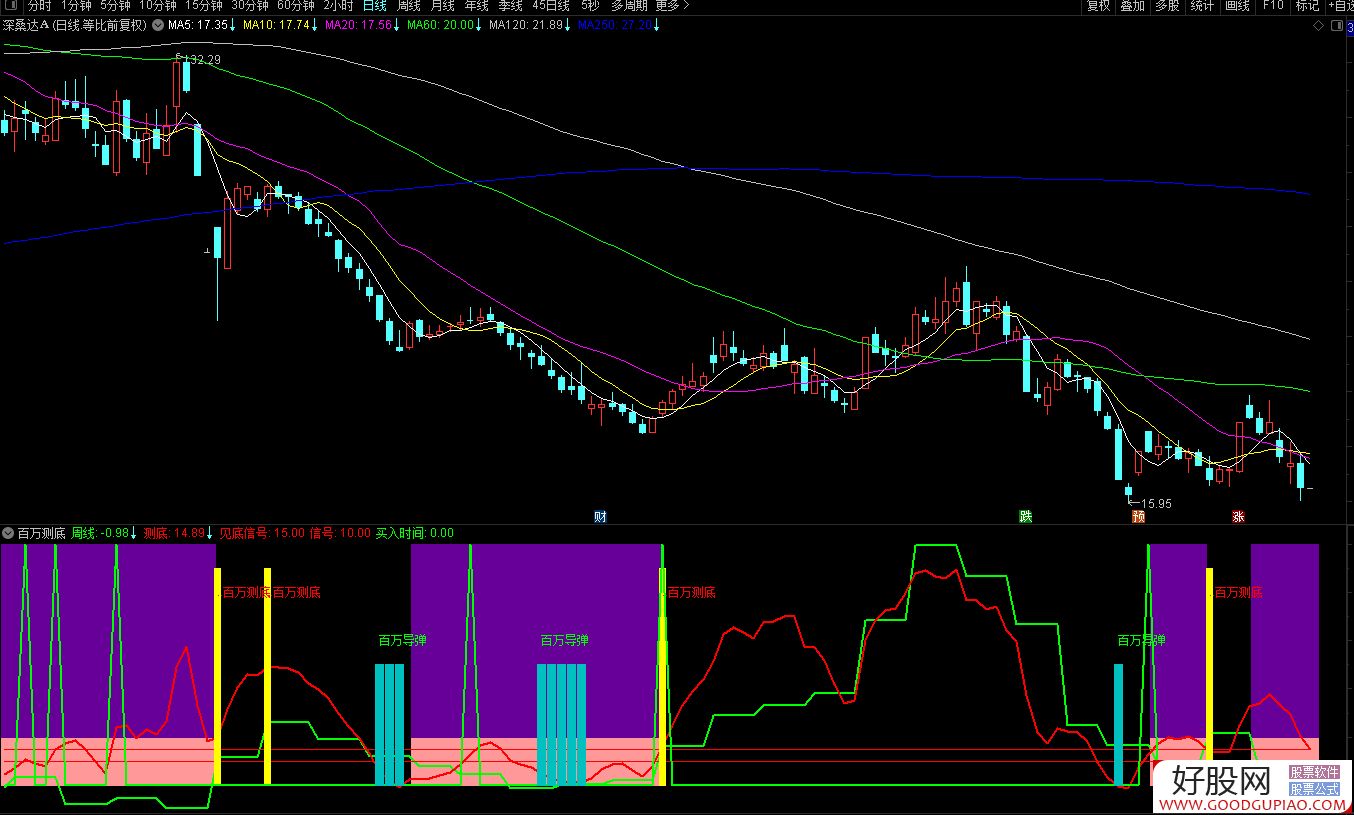The width and height of the screenshot is (1354, 815).
Task: Click the 15.95 low price label
Action: click(1156, 503)
